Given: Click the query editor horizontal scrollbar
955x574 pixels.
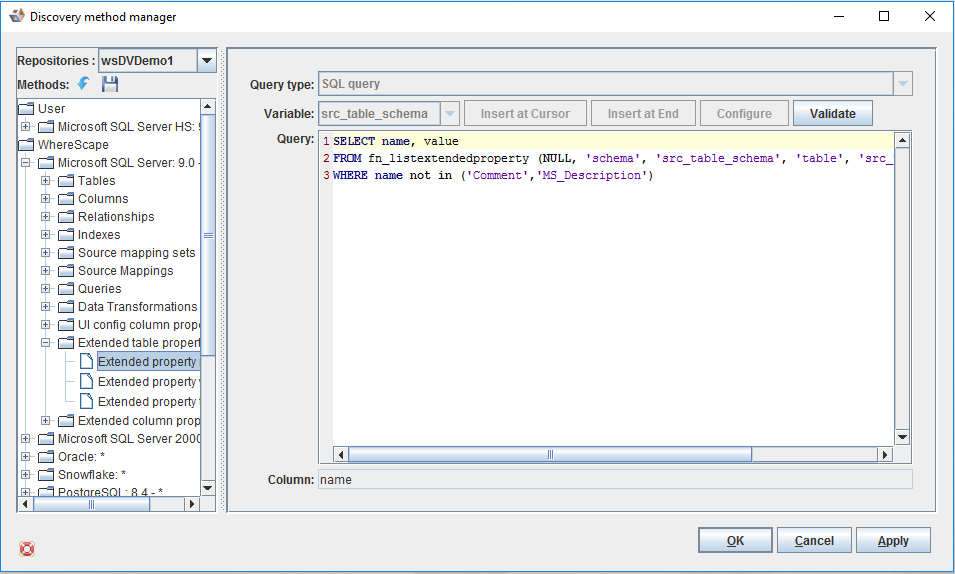Looking at the screenshot, I should (x=549, y=454).
